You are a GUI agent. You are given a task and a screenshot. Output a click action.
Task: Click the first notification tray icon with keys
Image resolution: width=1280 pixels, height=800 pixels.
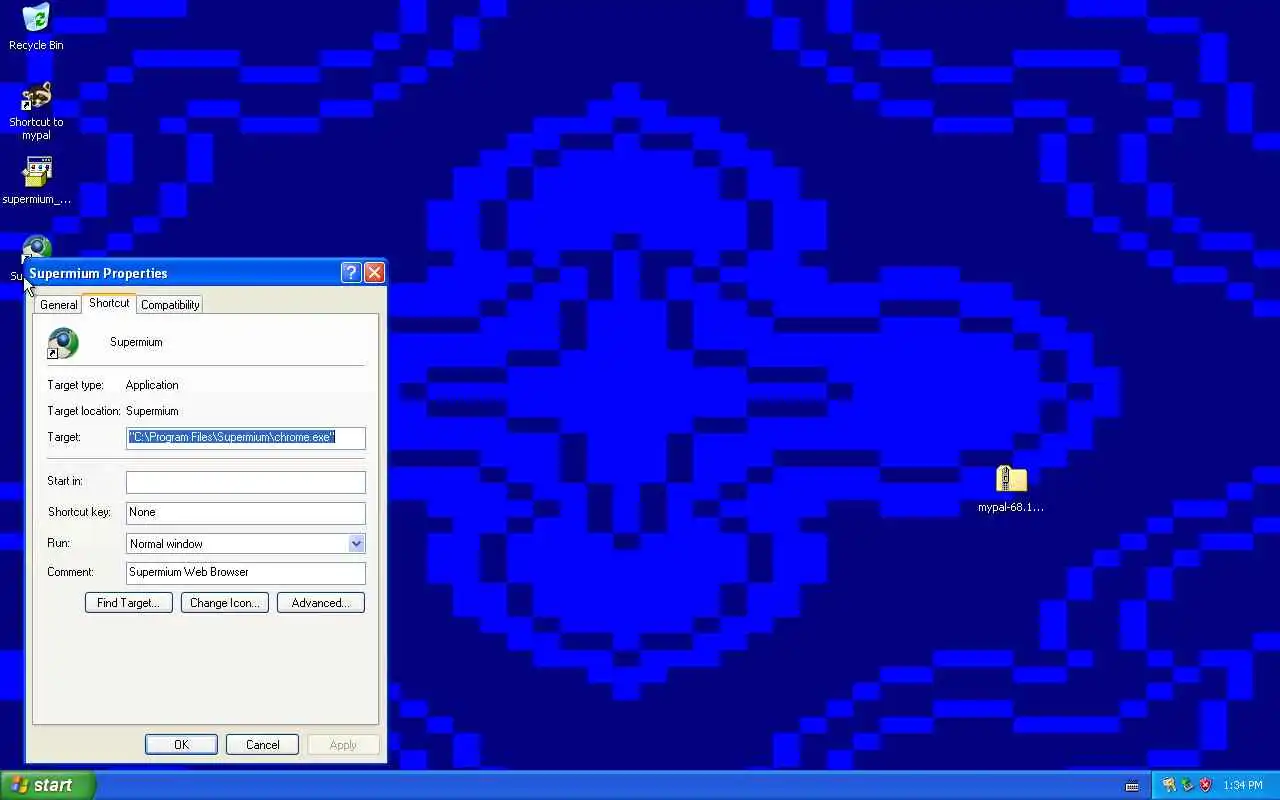point(1169,786)
